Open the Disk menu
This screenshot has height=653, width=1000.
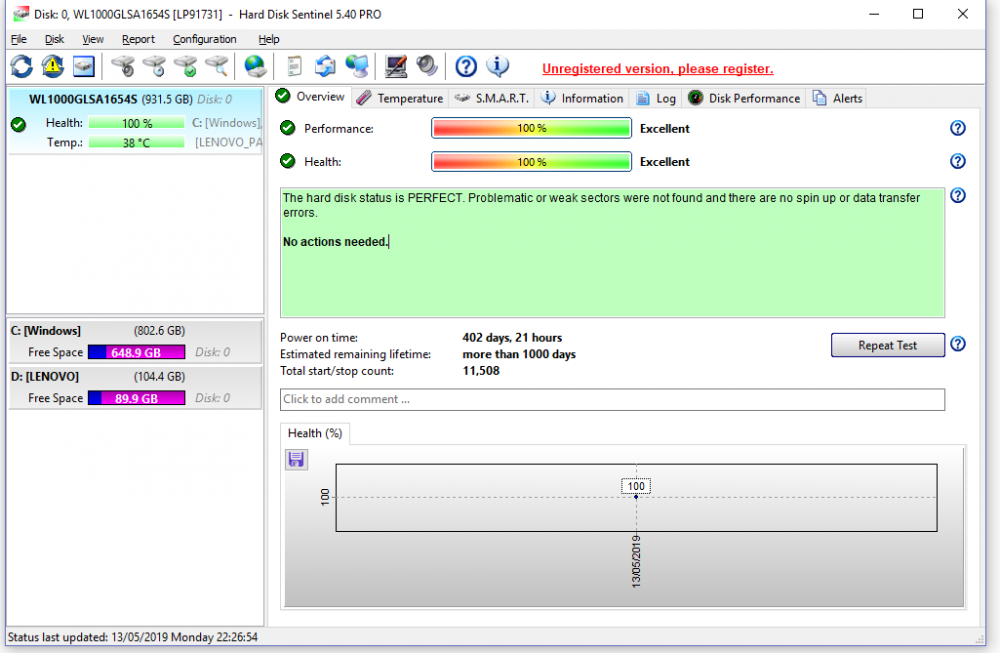coord(54,40)
